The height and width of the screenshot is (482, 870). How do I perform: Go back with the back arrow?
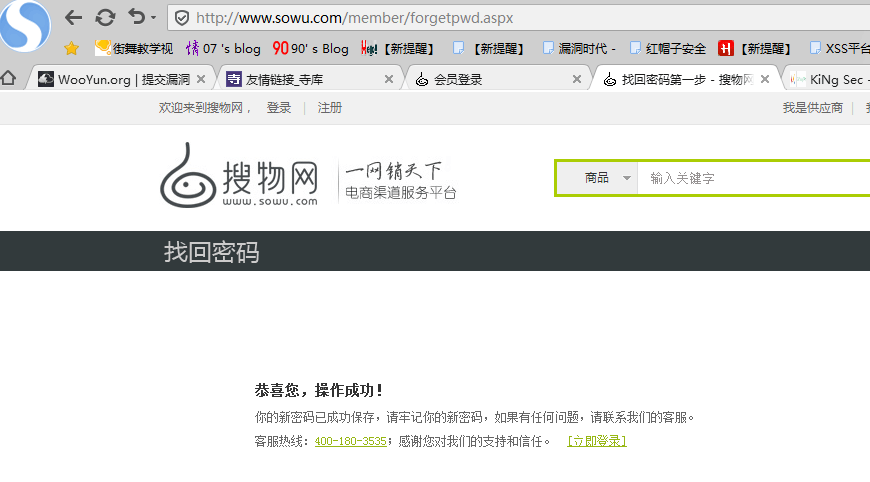[x=73, y=18]
